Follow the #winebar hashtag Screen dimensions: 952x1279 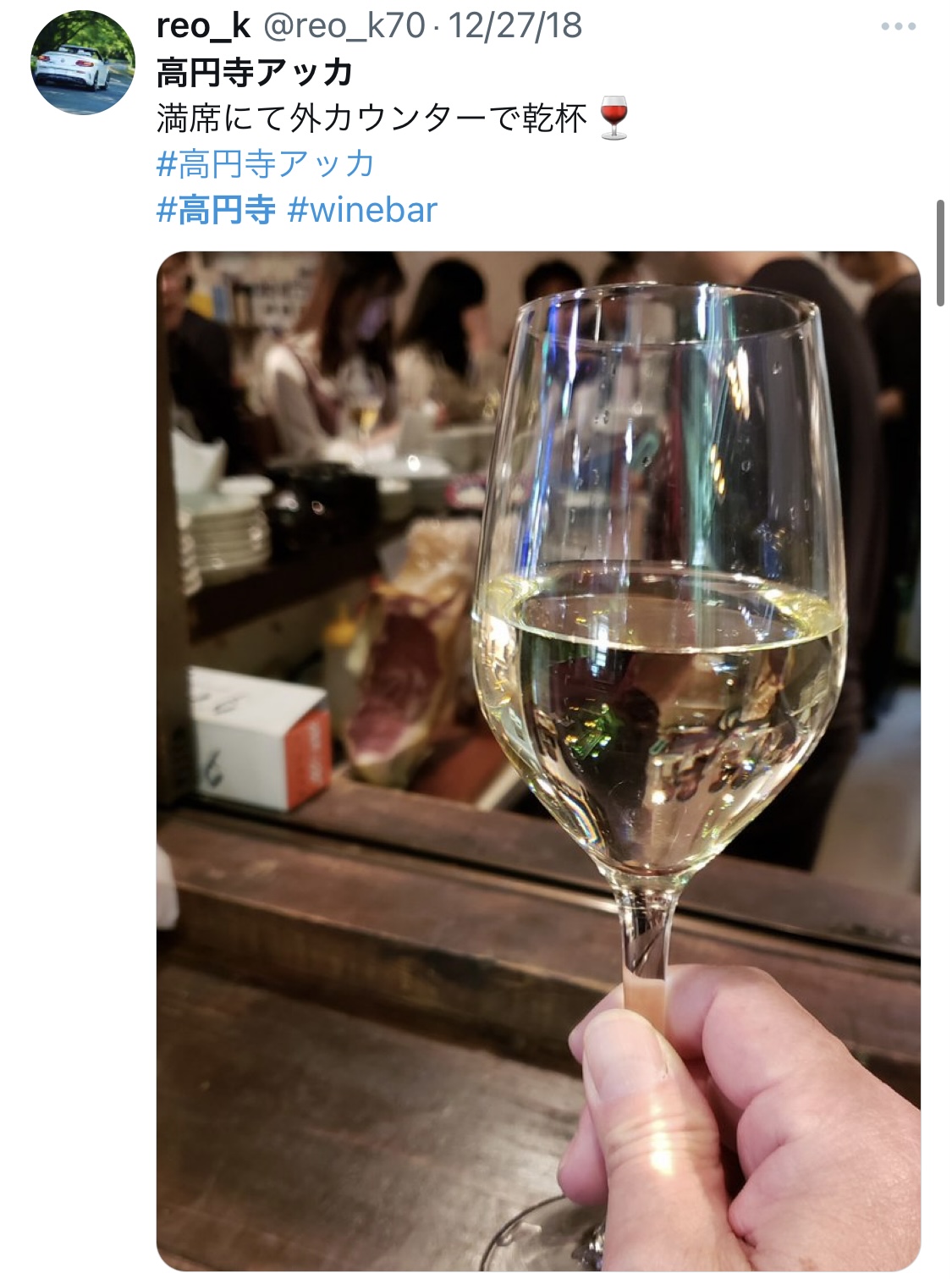tap(362, 210)
